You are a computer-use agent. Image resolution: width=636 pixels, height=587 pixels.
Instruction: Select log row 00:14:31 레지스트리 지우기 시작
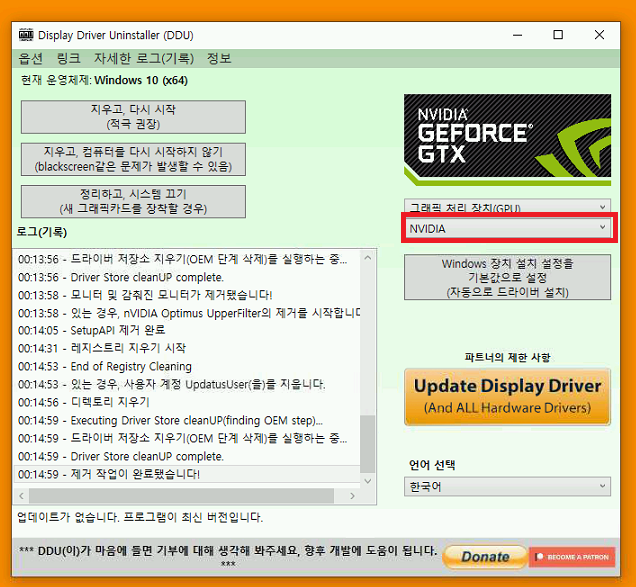187,348
